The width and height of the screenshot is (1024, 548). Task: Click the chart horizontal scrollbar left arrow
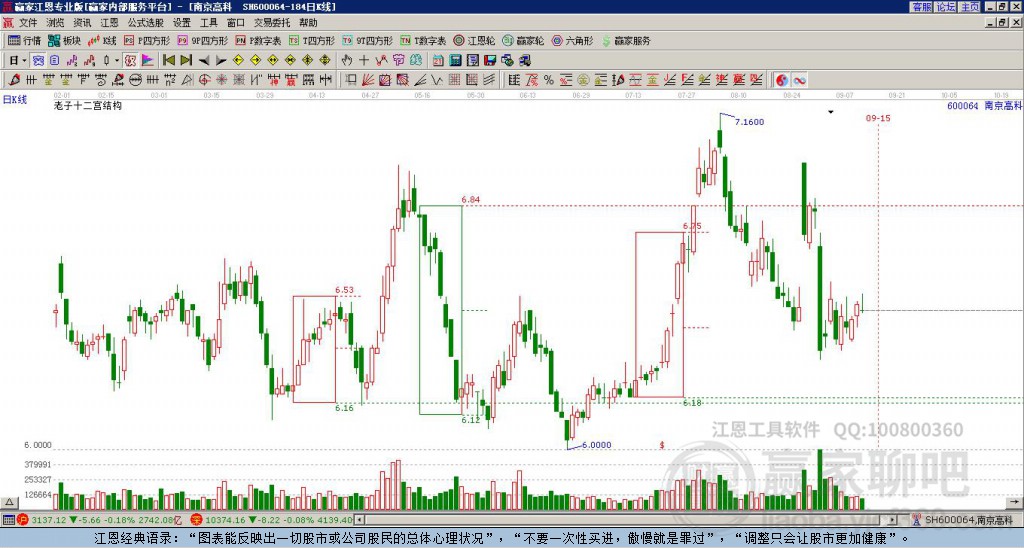(x=359, y=520)
